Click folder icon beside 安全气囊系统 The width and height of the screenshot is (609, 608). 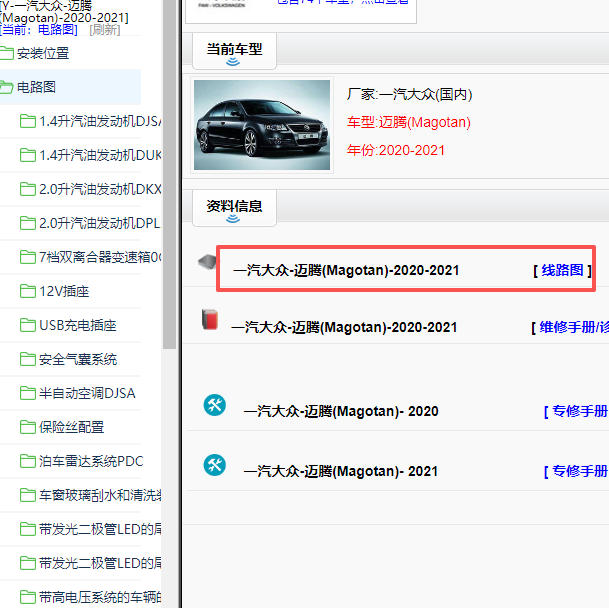[28, 359]
